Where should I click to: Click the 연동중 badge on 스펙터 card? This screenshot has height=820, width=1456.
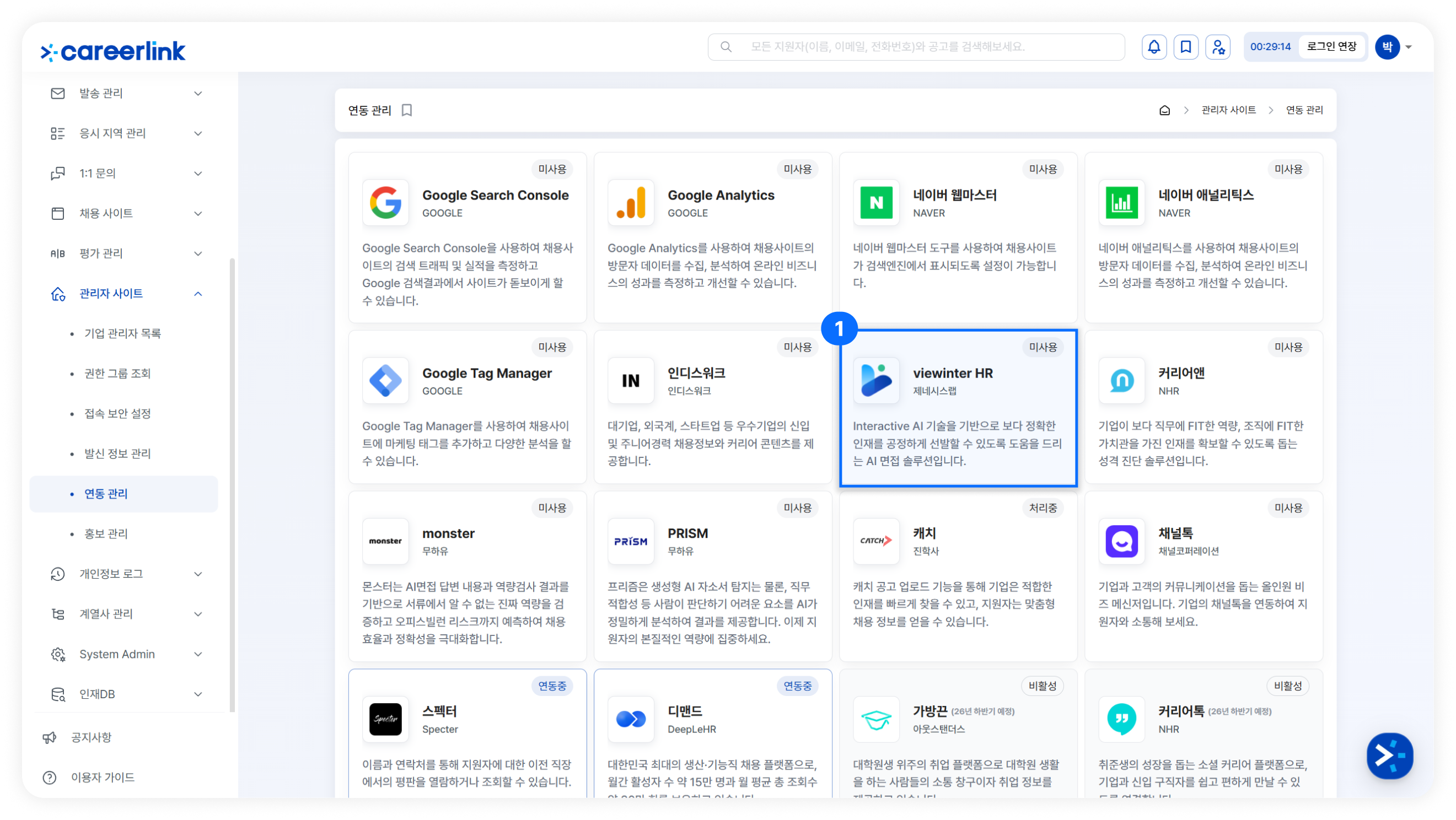[x=552, y=686]
